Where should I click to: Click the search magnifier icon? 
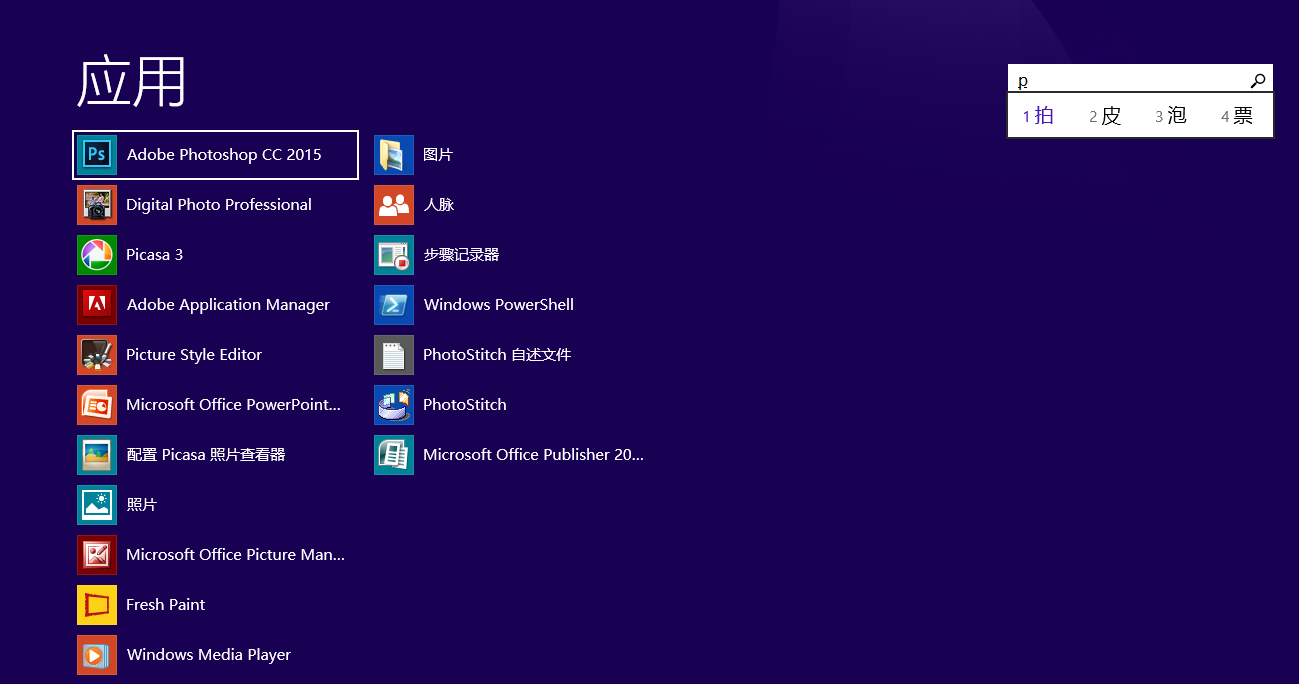click(x=1258, y=80)
